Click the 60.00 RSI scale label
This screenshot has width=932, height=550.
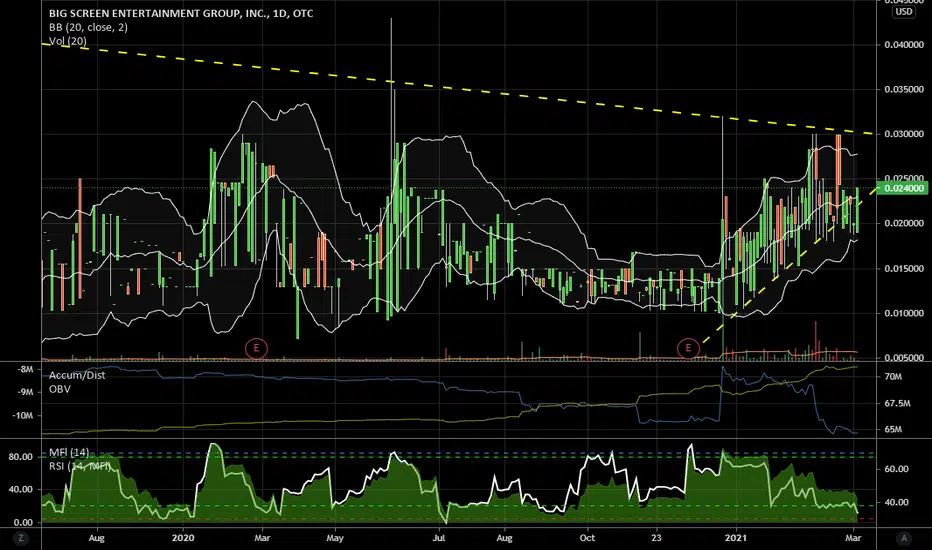tap(896, 469)
